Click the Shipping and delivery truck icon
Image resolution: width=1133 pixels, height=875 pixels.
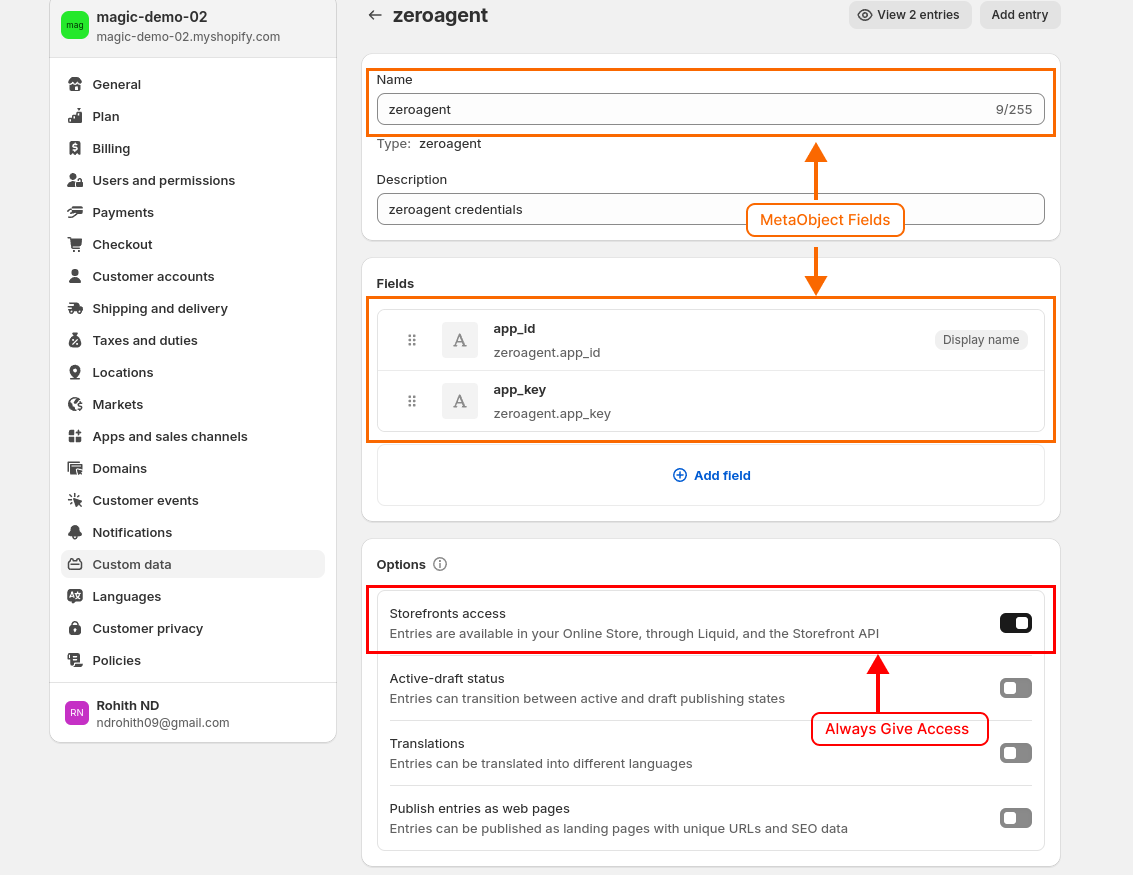click(x=75, y=309)
